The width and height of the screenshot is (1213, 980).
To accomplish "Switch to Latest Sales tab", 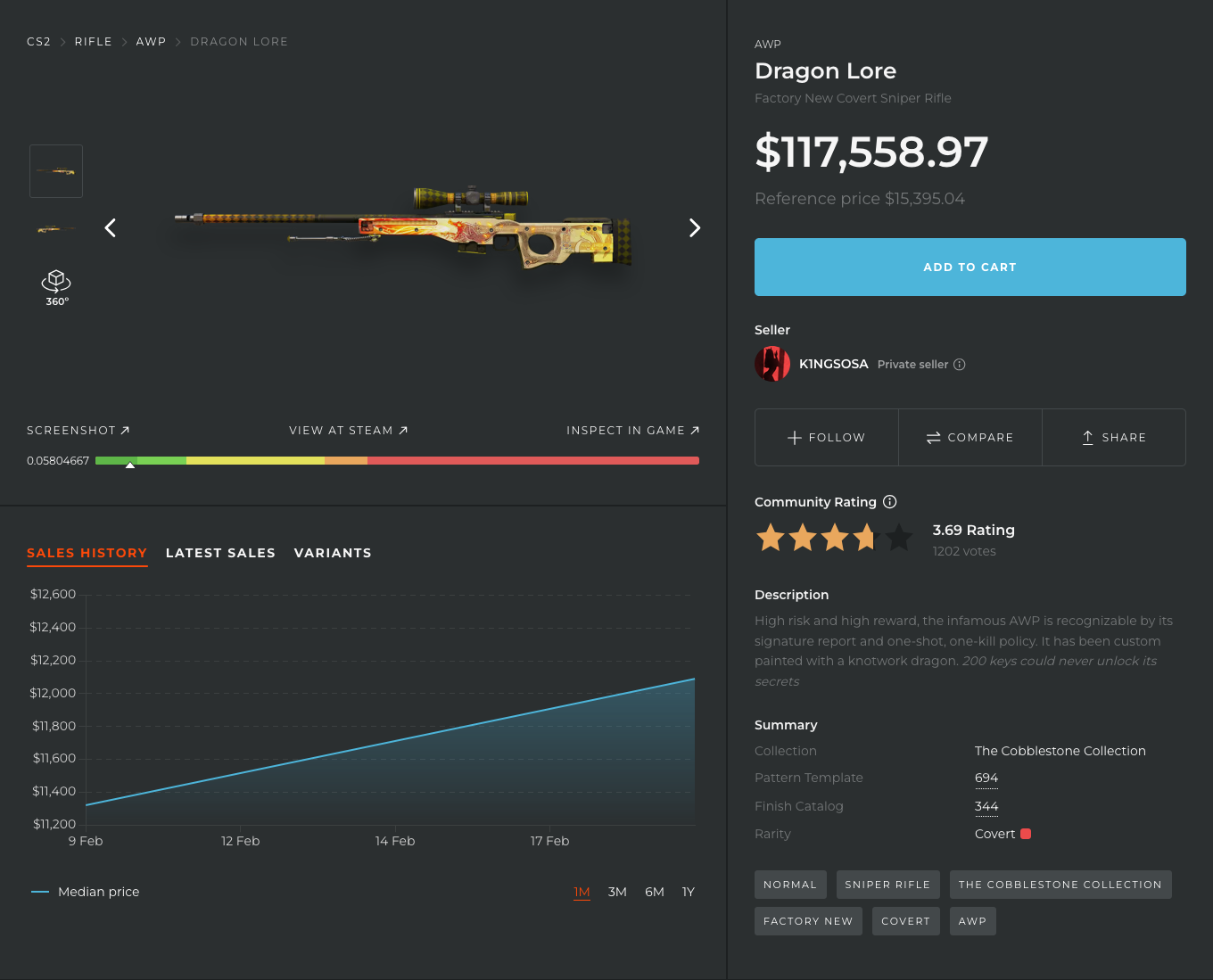I will pos(220,554).
